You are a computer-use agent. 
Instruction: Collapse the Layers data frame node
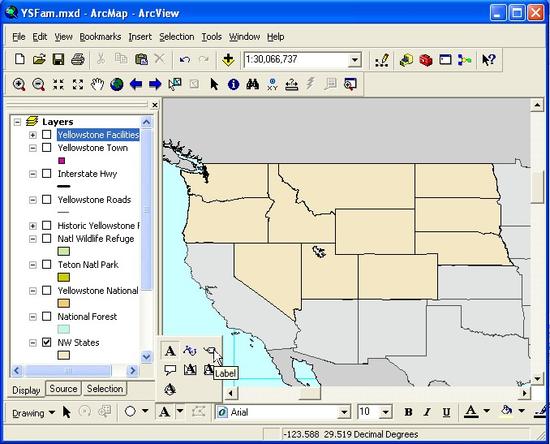pos(17,122)
